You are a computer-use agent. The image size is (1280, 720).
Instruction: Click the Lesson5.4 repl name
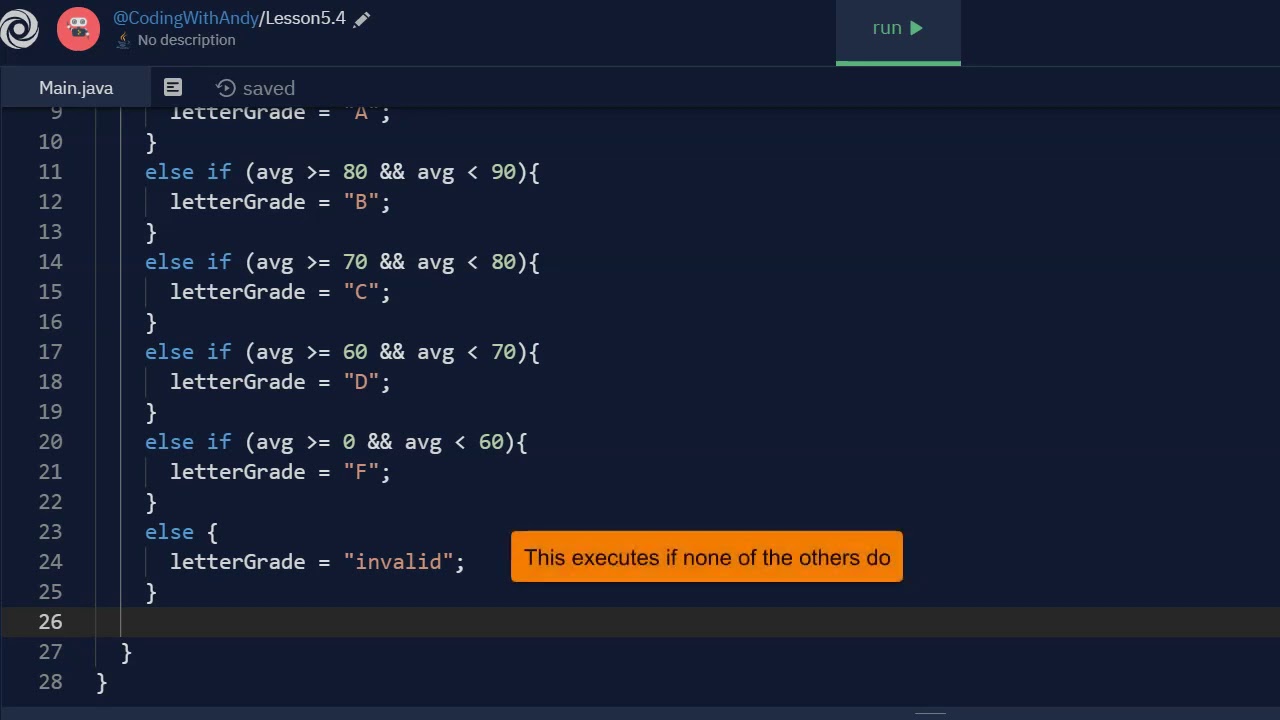pyautogui.click(x=305, y=18)
